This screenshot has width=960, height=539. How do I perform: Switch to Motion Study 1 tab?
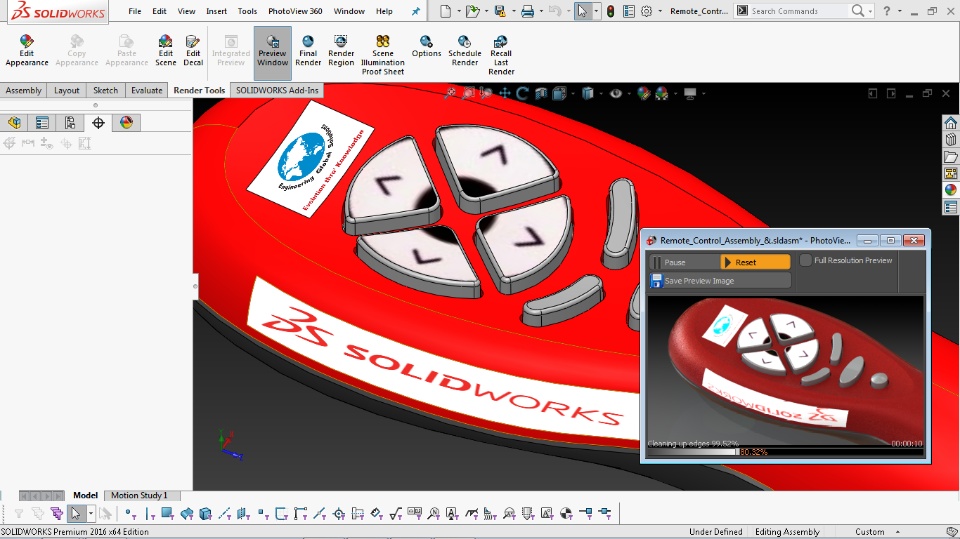(139, 495)
